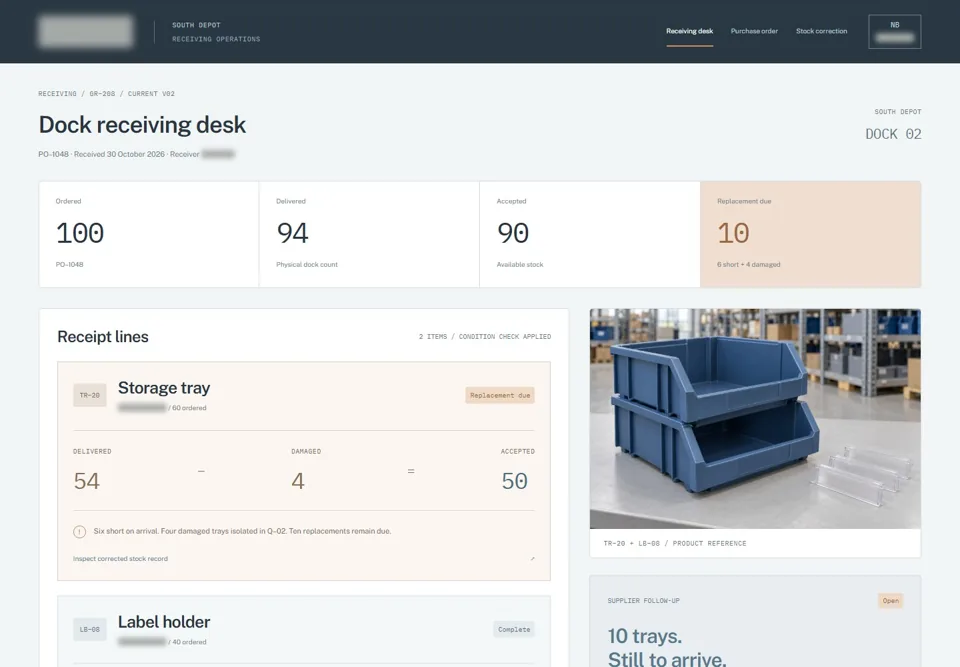
Task: Click the Open supplier follow-up badge
Action: click(890, 601)
